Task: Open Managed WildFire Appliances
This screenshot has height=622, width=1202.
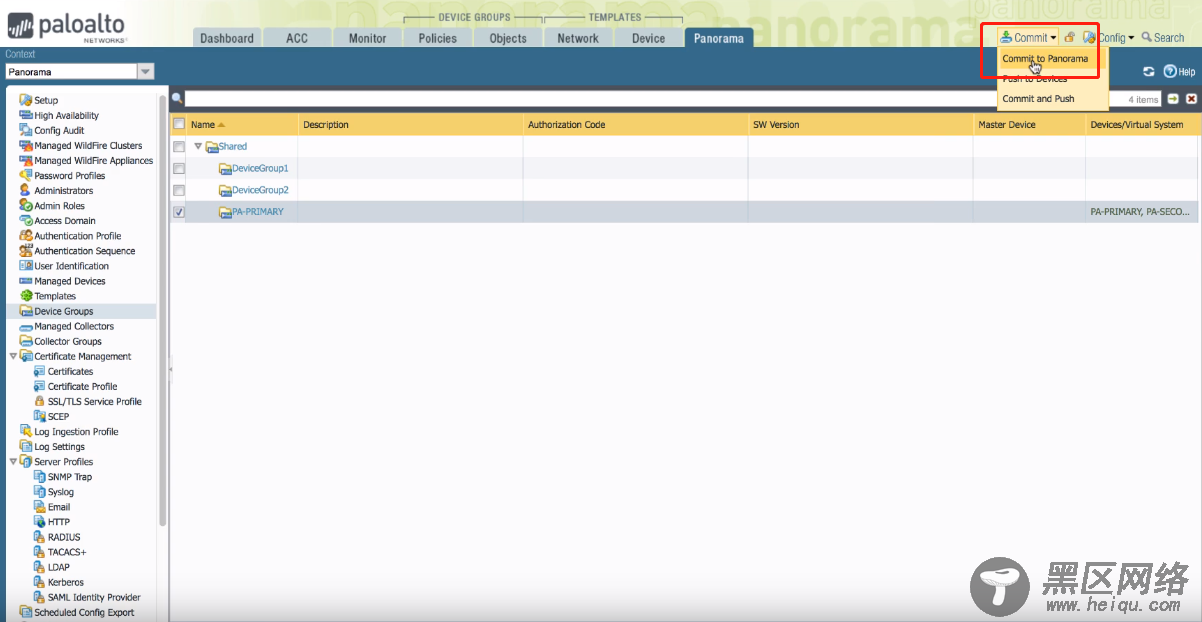Action: click(86, 160)
